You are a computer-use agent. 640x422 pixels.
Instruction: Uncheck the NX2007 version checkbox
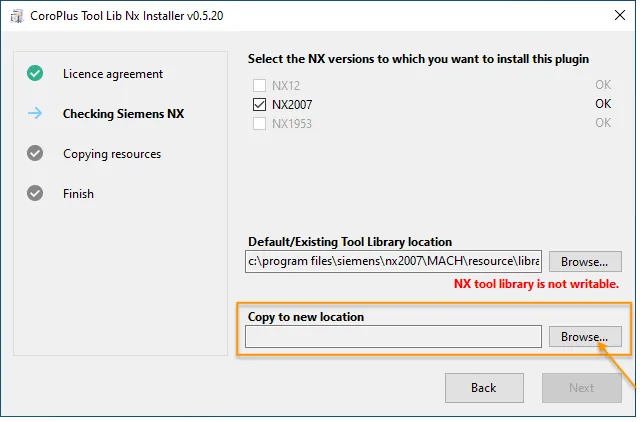260,104
